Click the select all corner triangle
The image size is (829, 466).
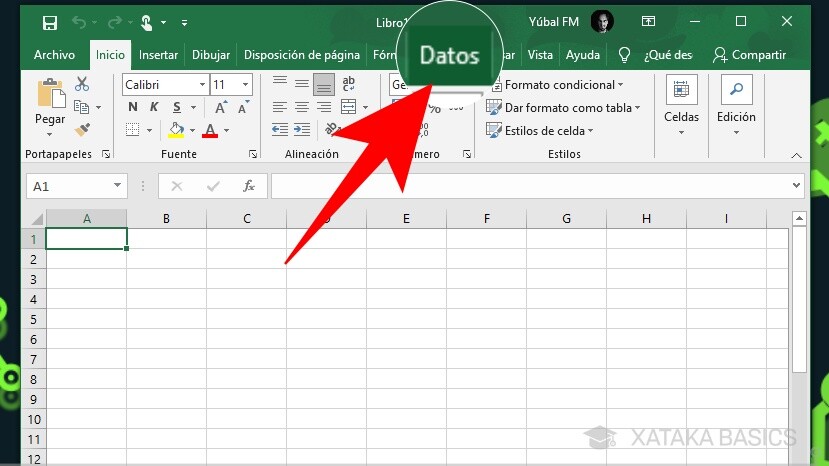click(36, 219)
